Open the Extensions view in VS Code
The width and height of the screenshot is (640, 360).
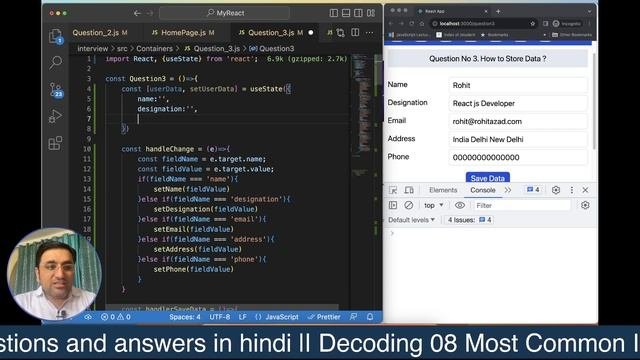[x=56, y=143]
